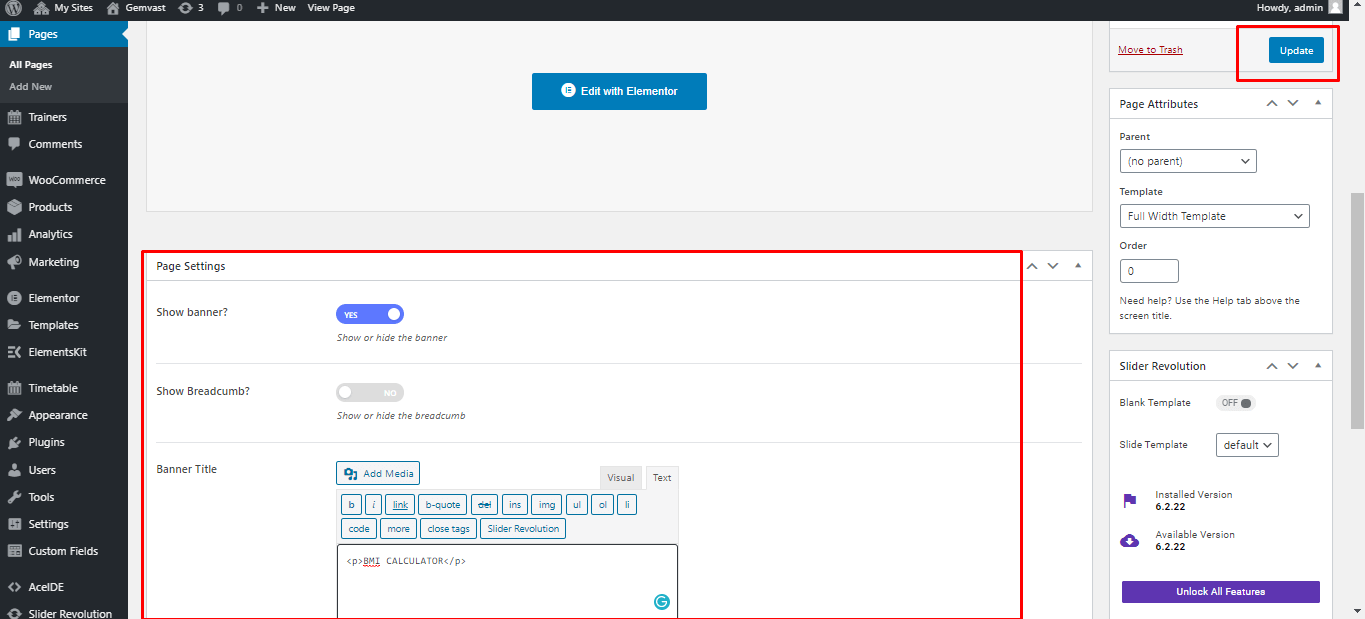The height and width of the screenshot is (619, 1365).
Task: Click the img quicktag button
Action: point(546,505)
